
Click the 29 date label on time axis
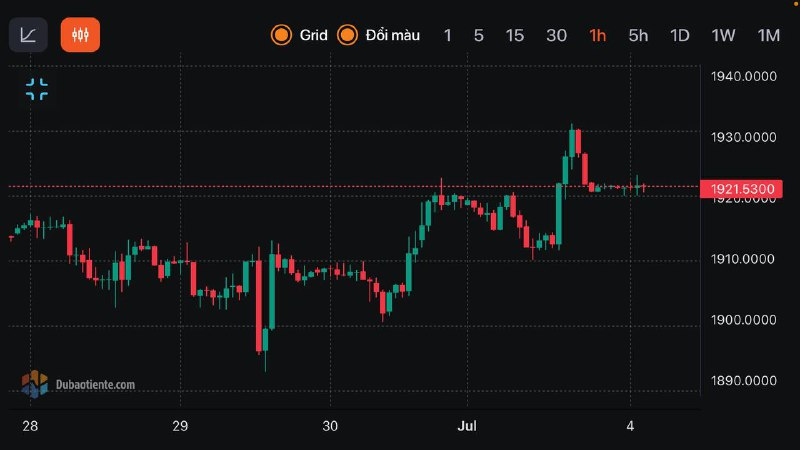click(180, 424)
